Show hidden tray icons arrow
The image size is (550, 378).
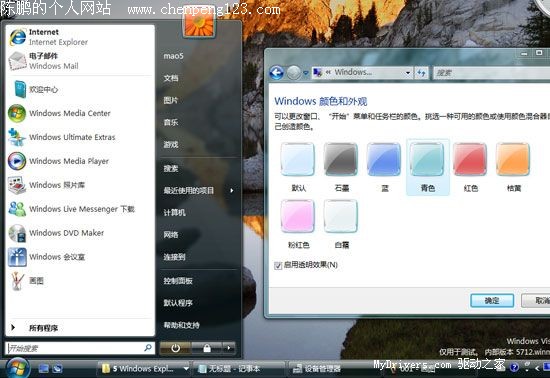537,367
